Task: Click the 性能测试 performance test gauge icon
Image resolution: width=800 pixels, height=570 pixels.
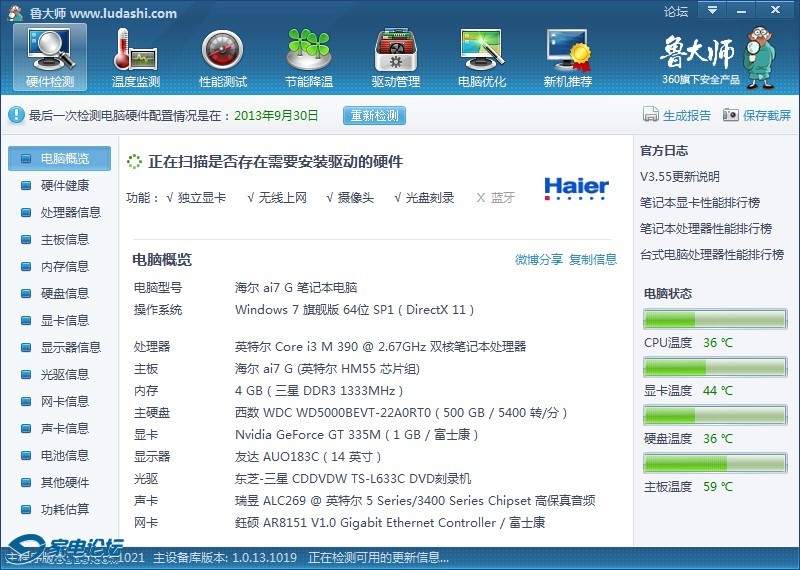Action: (x=222, y=56)
